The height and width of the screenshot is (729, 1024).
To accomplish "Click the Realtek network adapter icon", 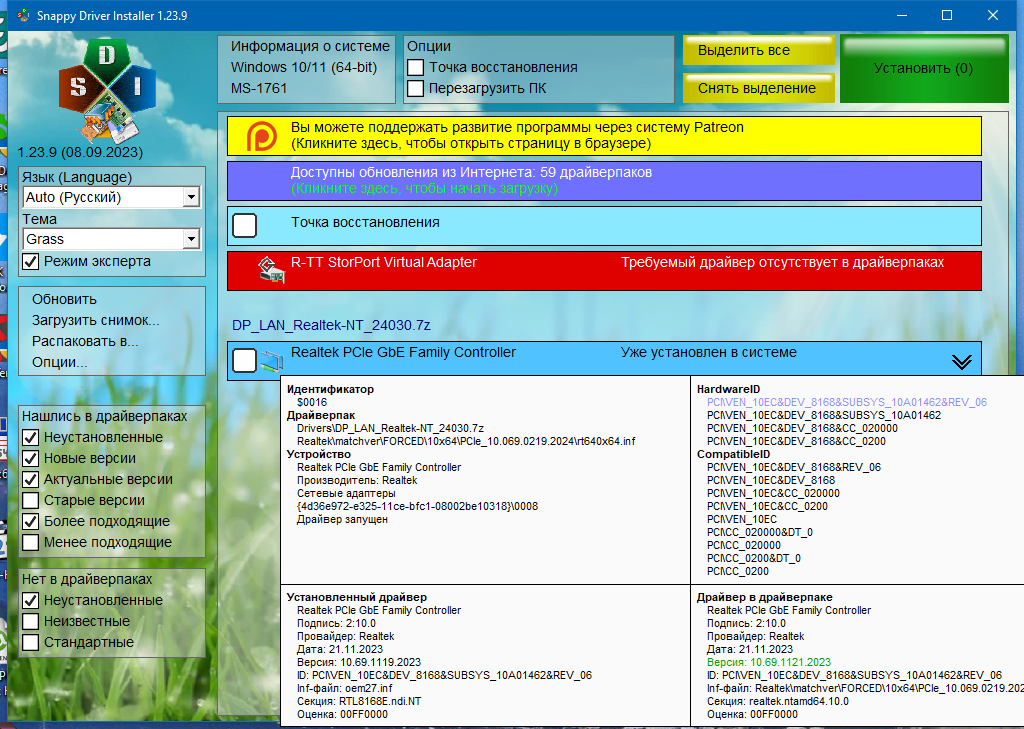I will pos(272,360).
